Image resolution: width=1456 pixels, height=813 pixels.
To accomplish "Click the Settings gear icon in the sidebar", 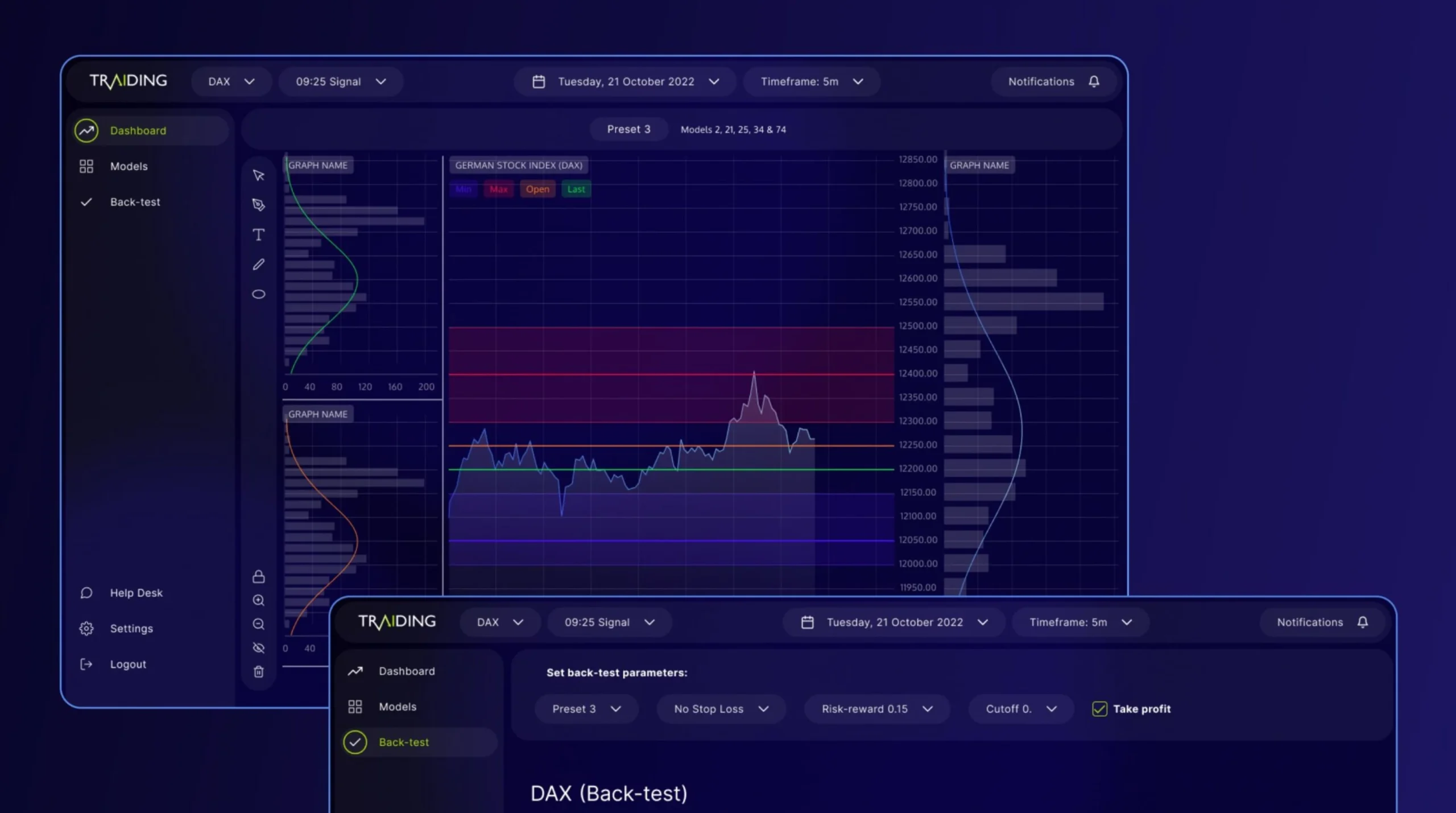I will coord(86,628).
